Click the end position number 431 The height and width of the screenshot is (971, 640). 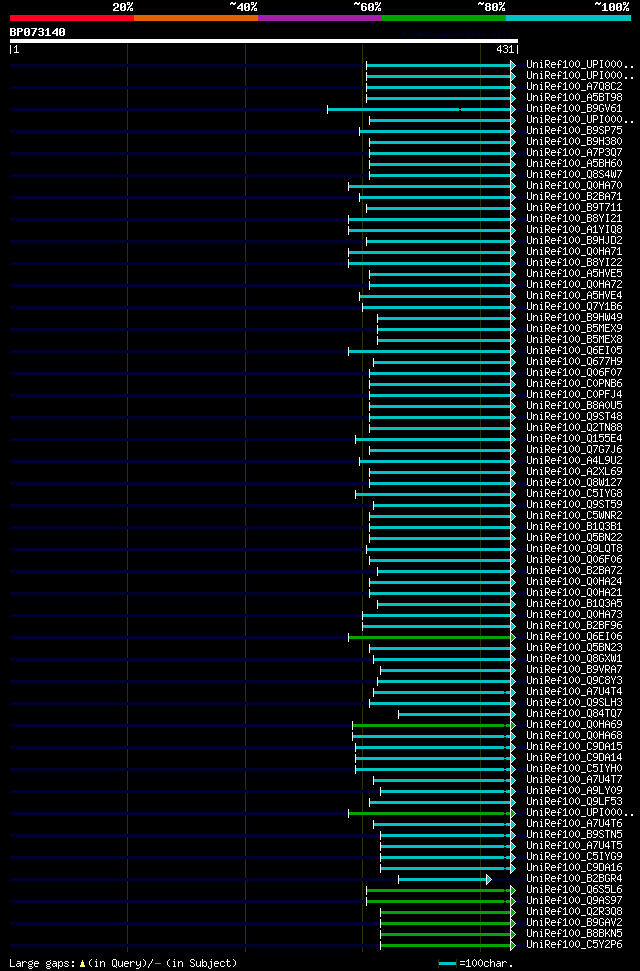tap(505, 50)
